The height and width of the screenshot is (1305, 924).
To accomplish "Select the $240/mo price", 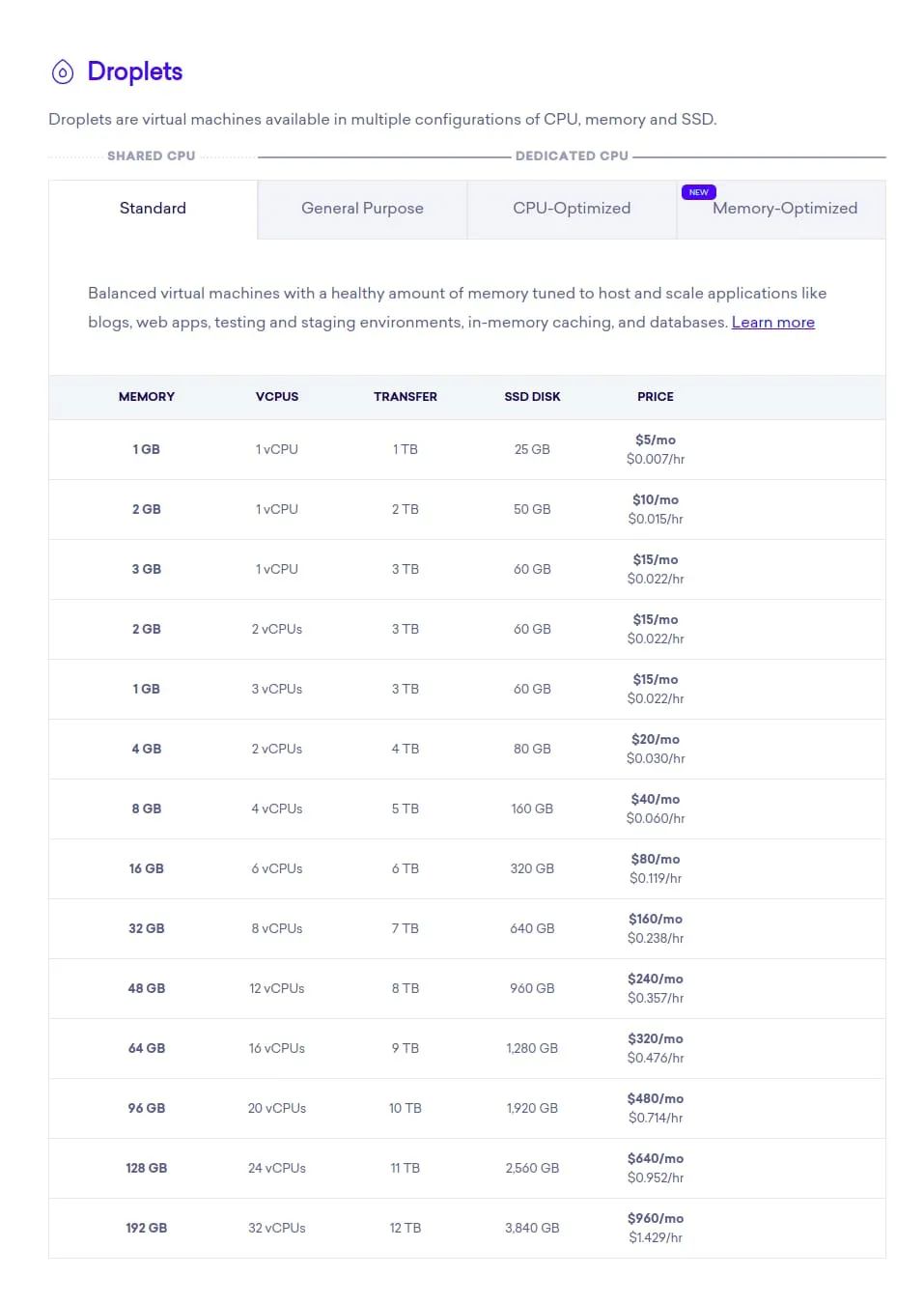I will click(x=656, y=979).
